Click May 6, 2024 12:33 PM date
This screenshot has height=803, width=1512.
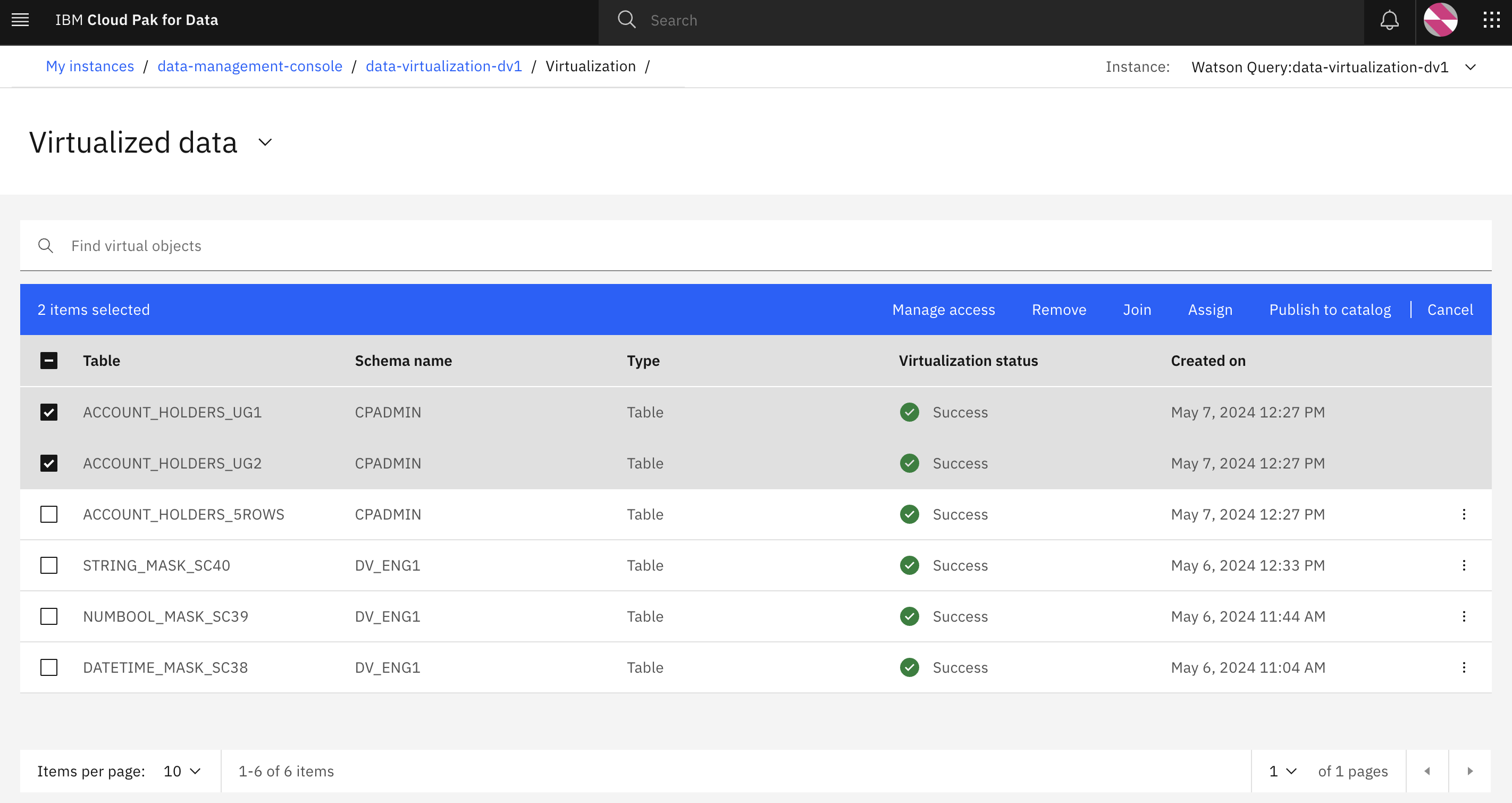tap(1248, 565)
